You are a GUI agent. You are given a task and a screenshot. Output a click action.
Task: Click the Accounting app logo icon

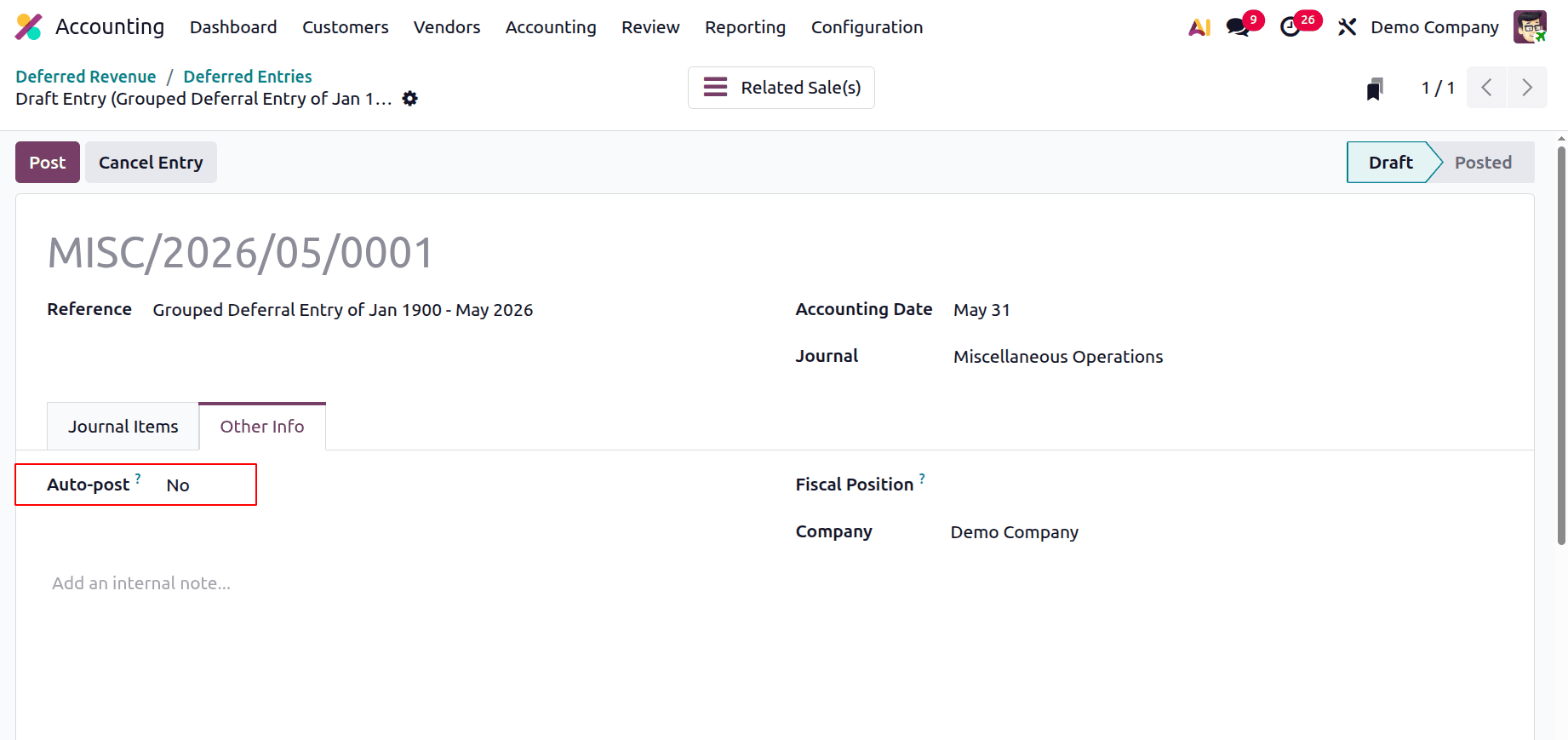tap(28, 27)
